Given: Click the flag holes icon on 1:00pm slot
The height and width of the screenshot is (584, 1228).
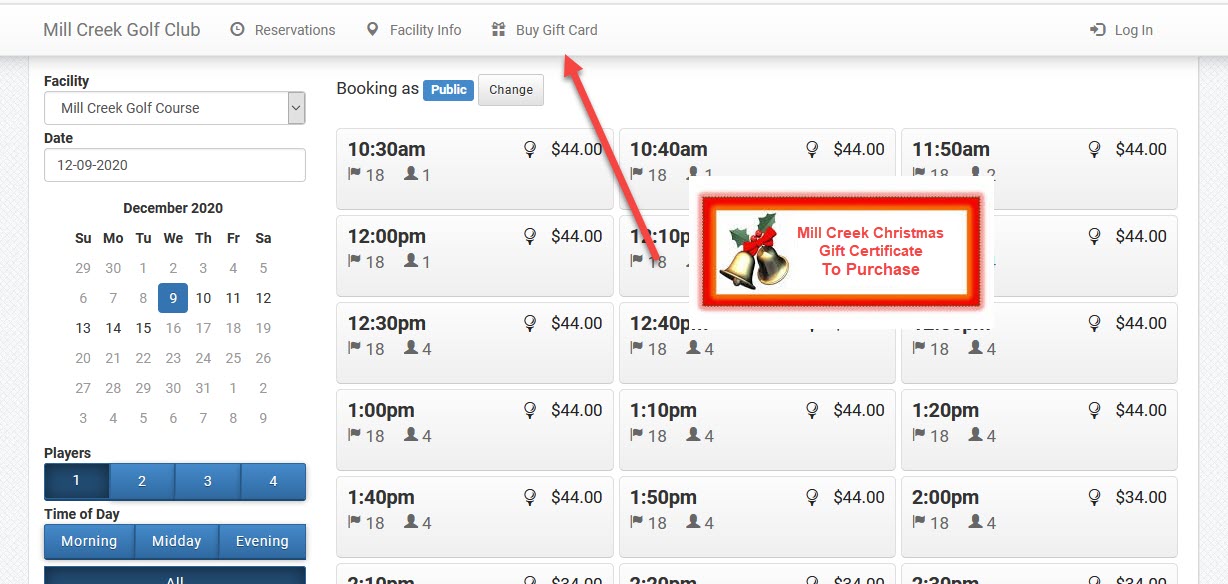Looking at the screenshot, I should [x=354, y=435].
